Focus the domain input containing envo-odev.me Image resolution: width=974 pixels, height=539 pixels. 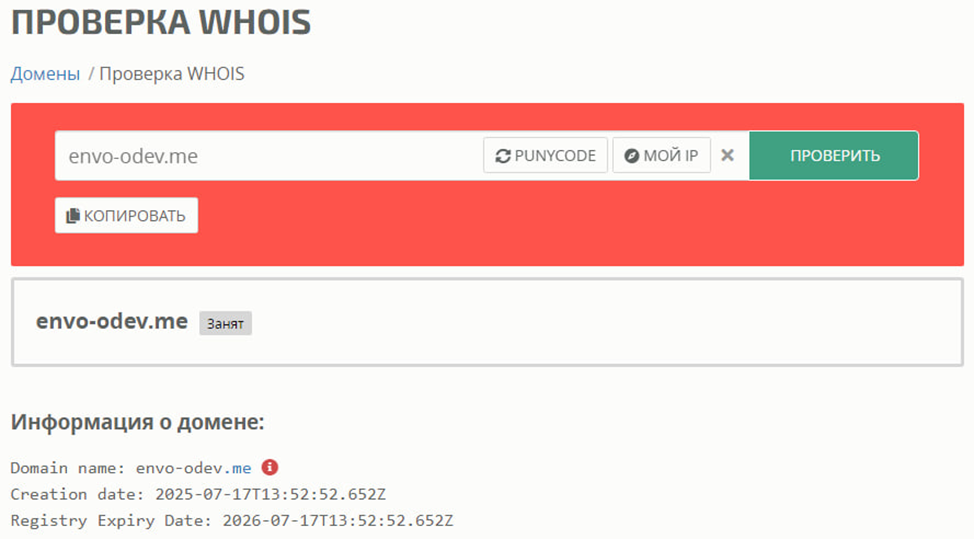pos(268,156)
